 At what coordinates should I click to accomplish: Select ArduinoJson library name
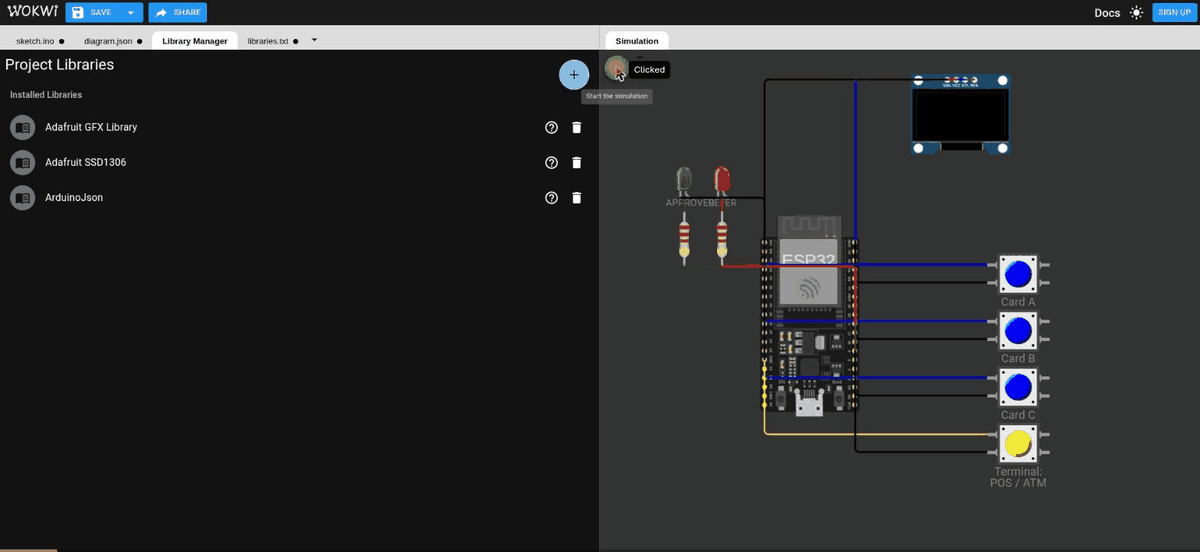coord(74,198)
